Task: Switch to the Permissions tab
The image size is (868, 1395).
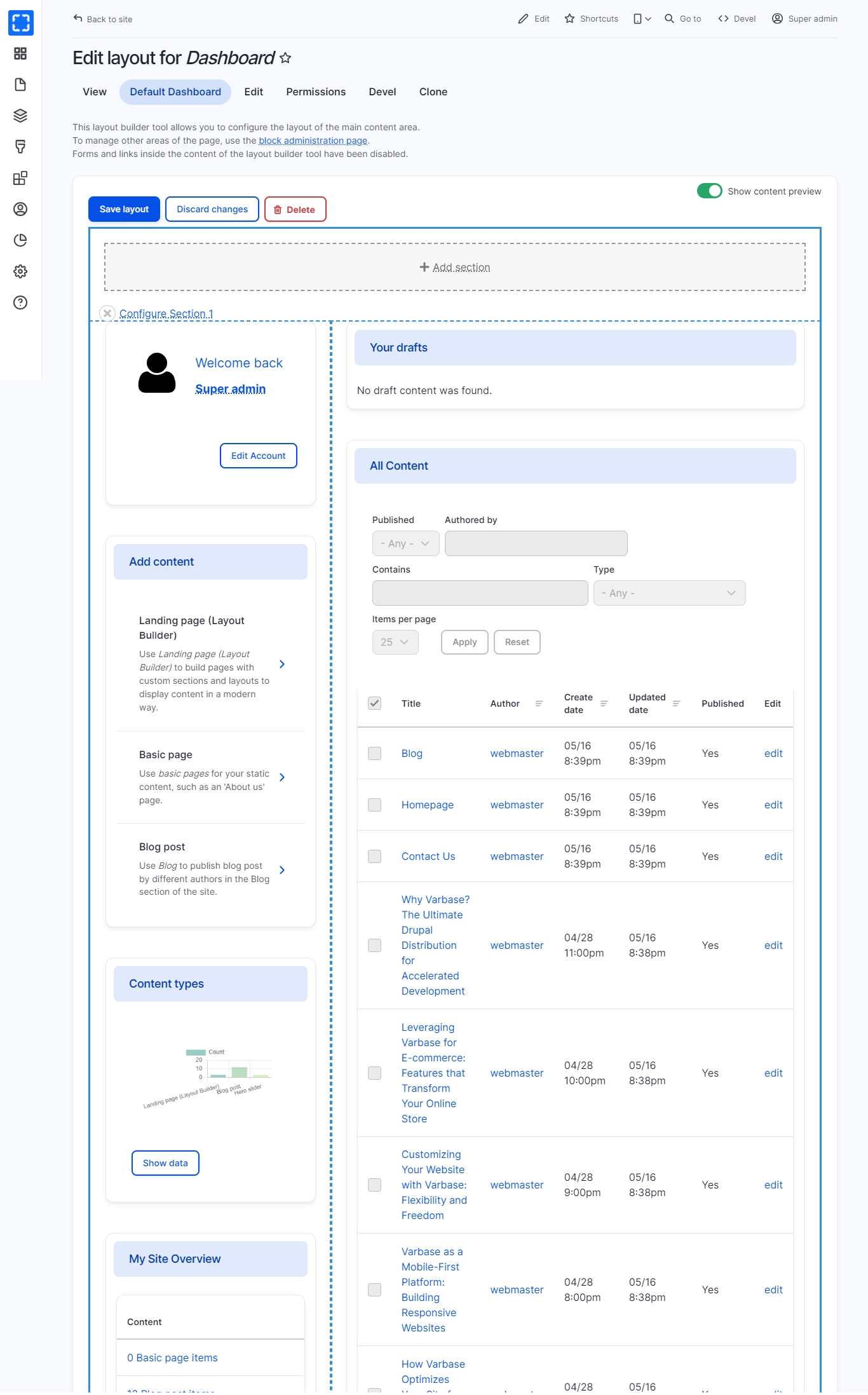Action: (316, 92)
